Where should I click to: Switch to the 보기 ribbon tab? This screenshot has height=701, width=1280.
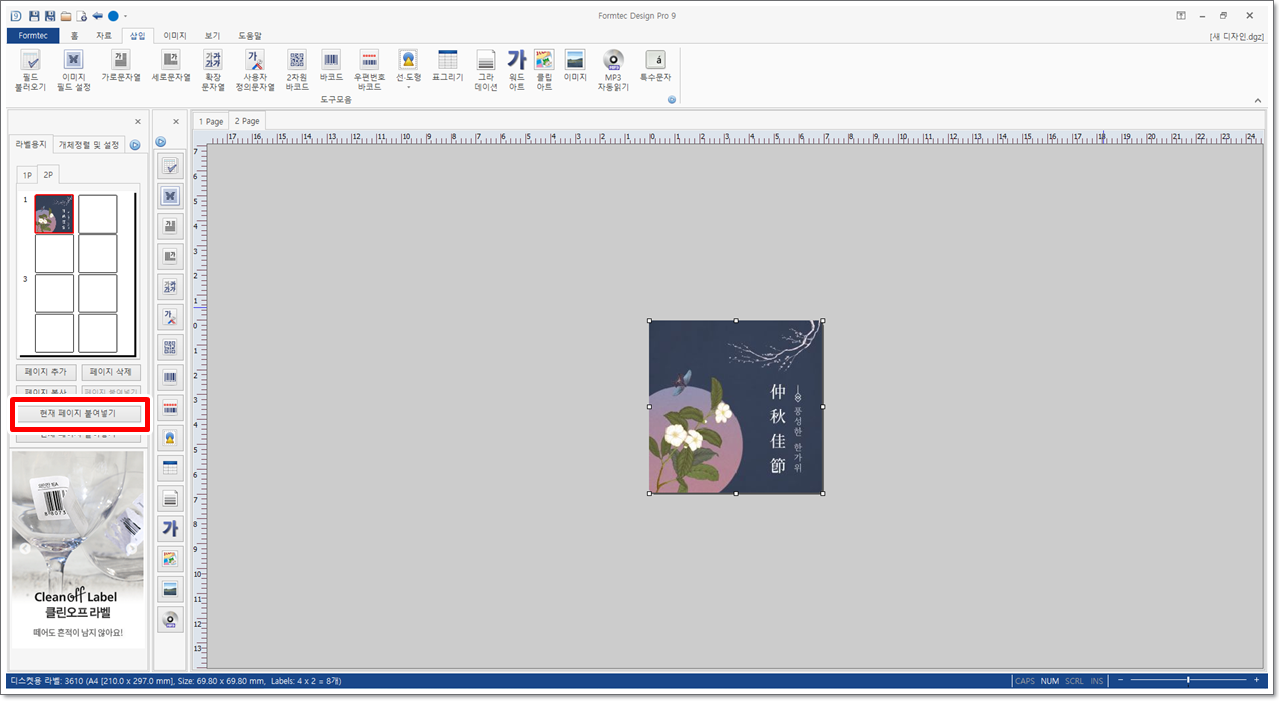(212, 35)
